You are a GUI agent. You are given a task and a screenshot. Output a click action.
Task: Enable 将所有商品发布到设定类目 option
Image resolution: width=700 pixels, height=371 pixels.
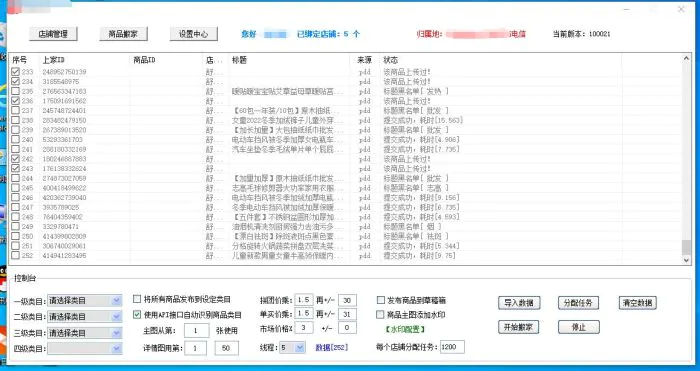[137, 299]
